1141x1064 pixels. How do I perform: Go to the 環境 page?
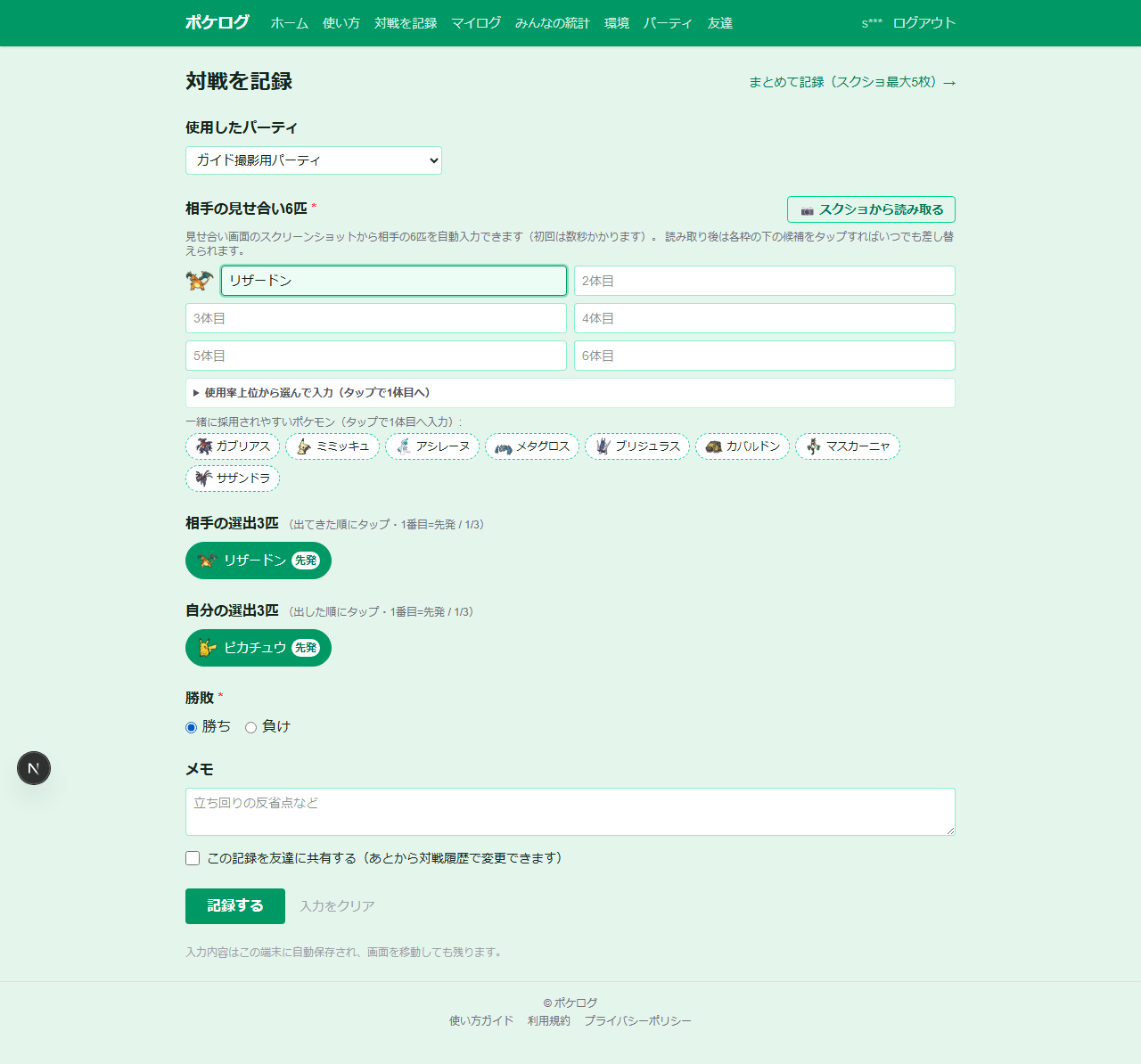click(617, 23)
